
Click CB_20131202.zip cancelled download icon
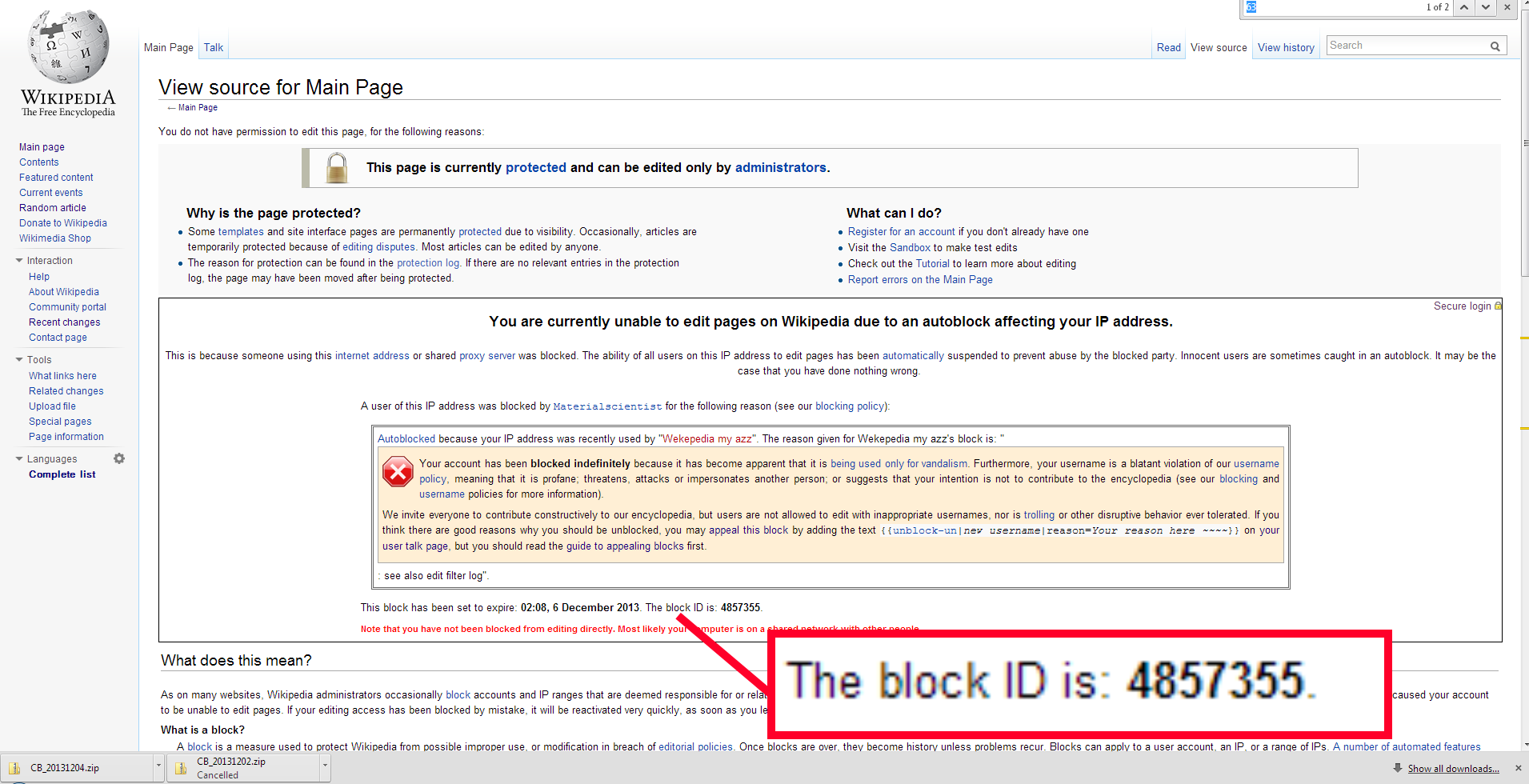coord(181,768)
